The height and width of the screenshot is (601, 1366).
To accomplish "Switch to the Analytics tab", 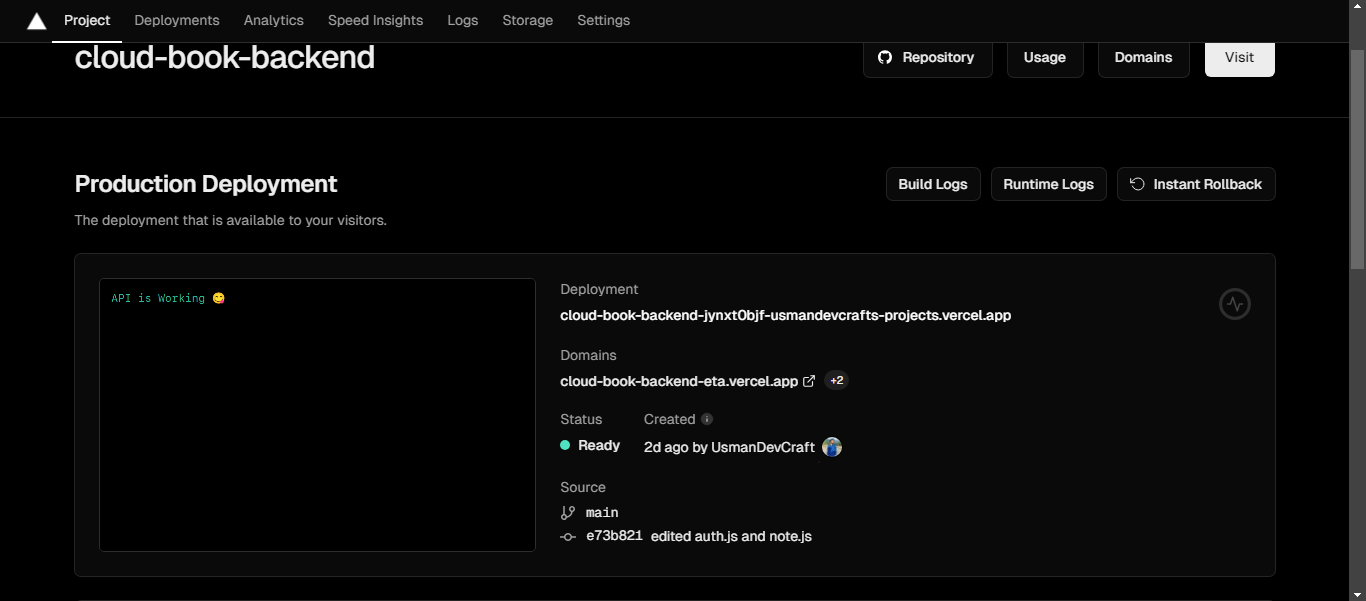I will pos(274,20).
